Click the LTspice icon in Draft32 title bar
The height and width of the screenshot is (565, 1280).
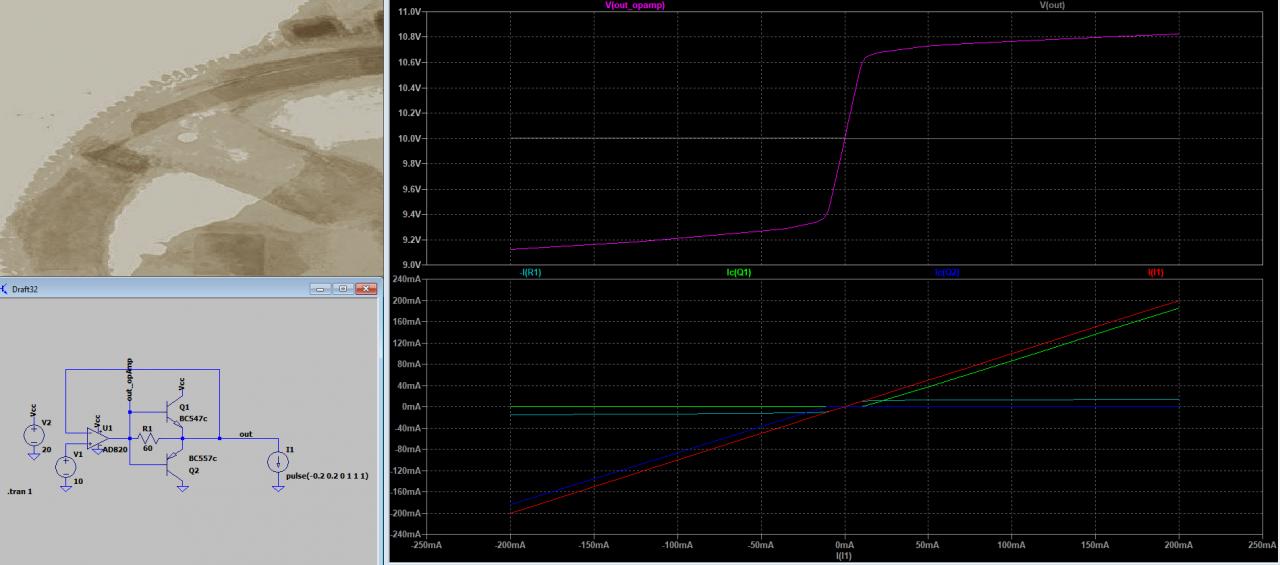[5, 289]
